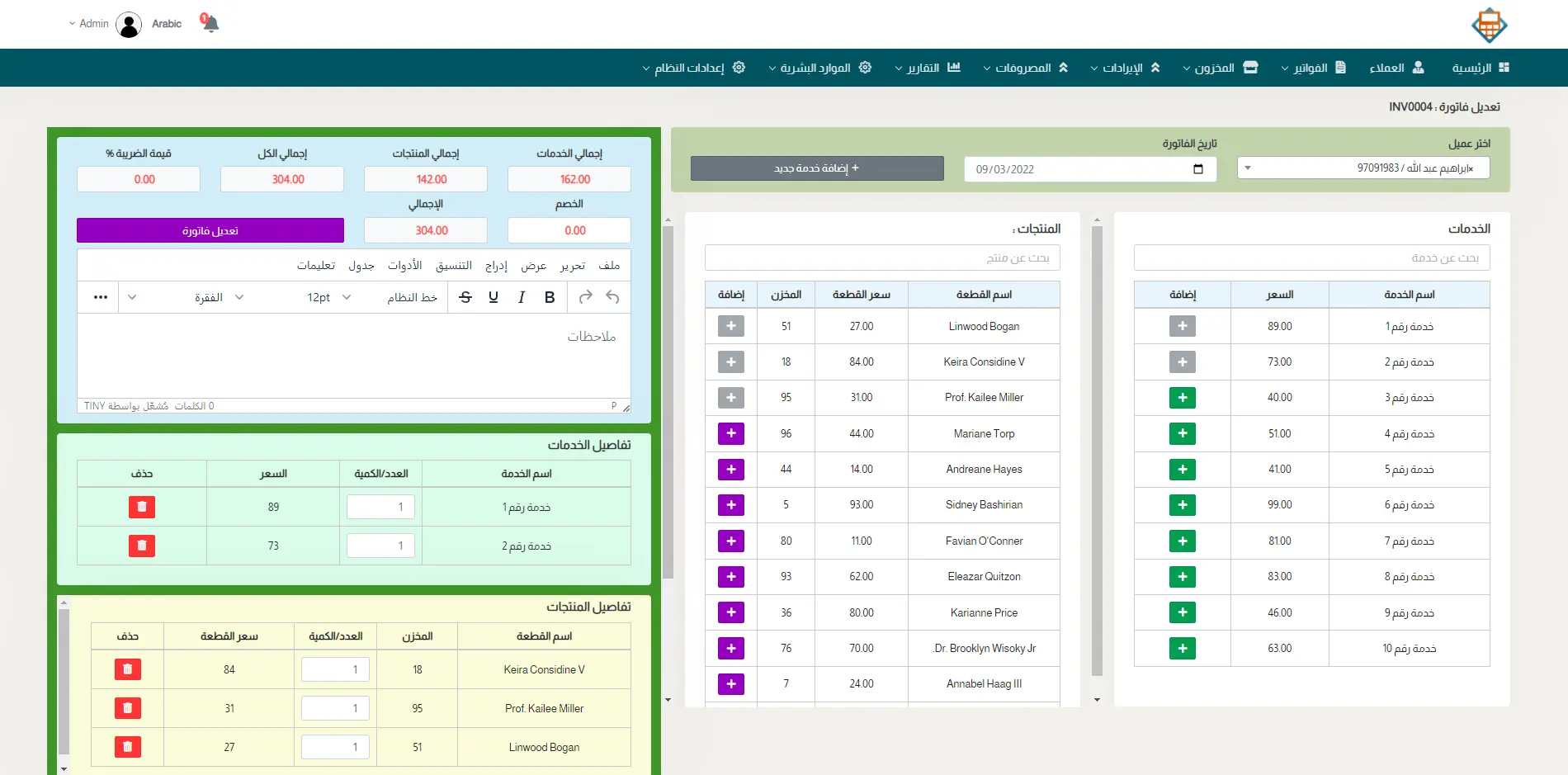Viewport: 1568px width, 775px height.
Task: Open the customer selection dropdown
Action: click(1363, 168)
